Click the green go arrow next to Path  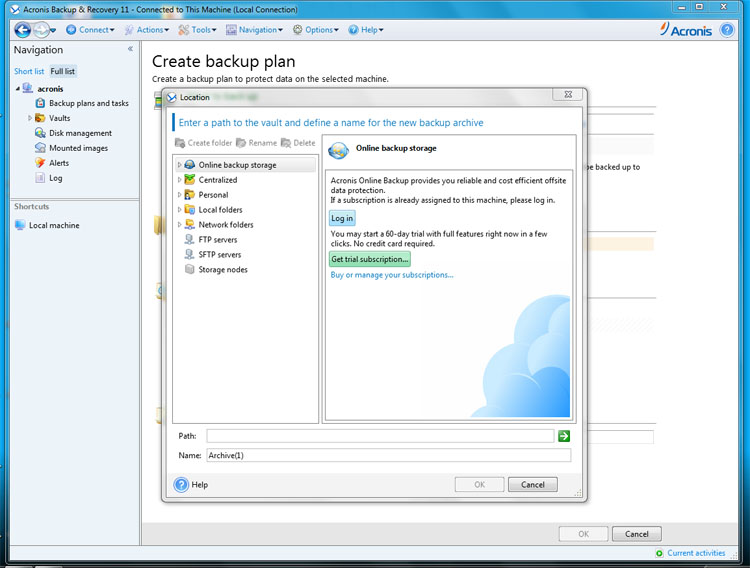[564, 436]
